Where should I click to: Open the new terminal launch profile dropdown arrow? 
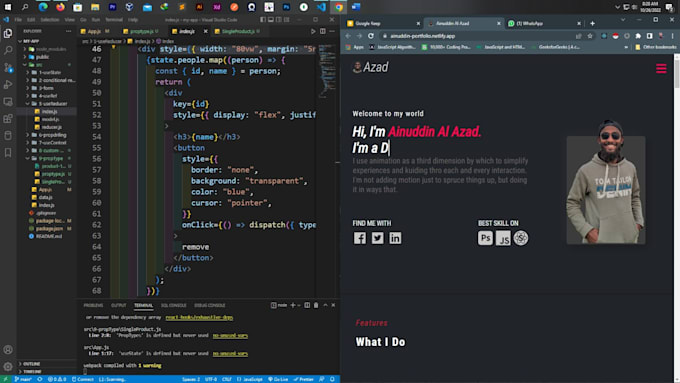(x=299, y=305)
